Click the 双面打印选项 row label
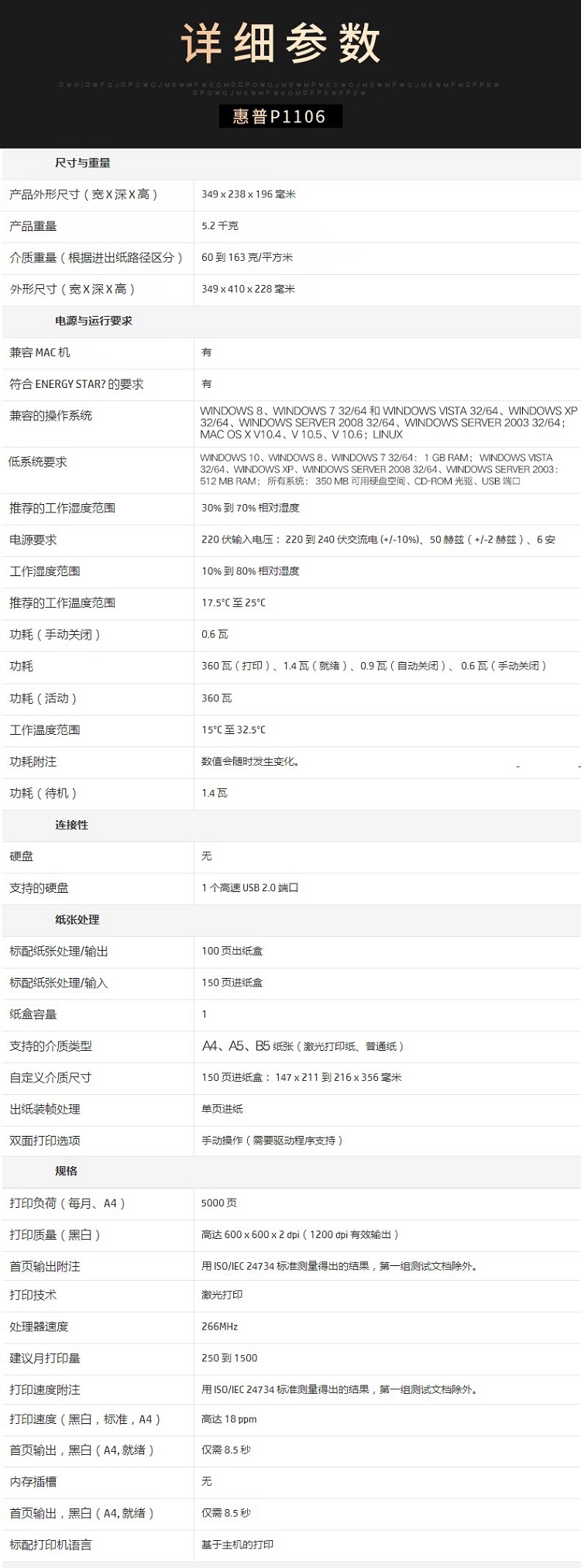The height and width of the screenshot is (1568, 581). point(45,1141)
